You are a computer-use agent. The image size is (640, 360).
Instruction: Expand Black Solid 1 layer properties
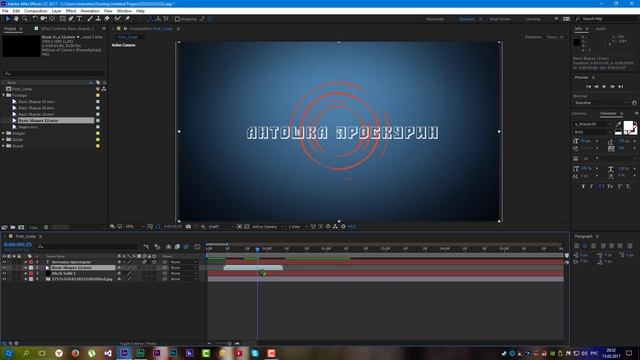25,273
